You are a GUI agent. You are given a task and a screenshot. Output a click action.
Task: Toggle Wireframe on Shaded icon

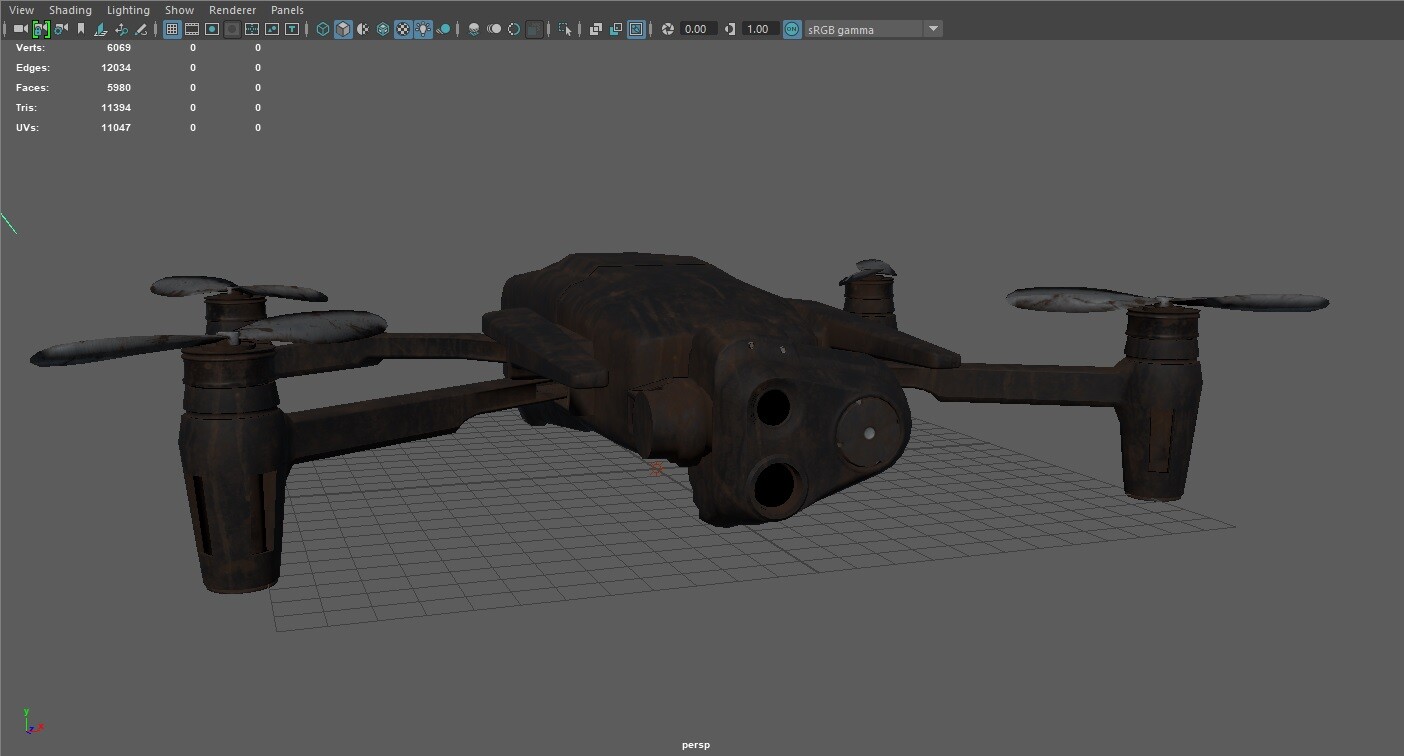pos(383,29)
